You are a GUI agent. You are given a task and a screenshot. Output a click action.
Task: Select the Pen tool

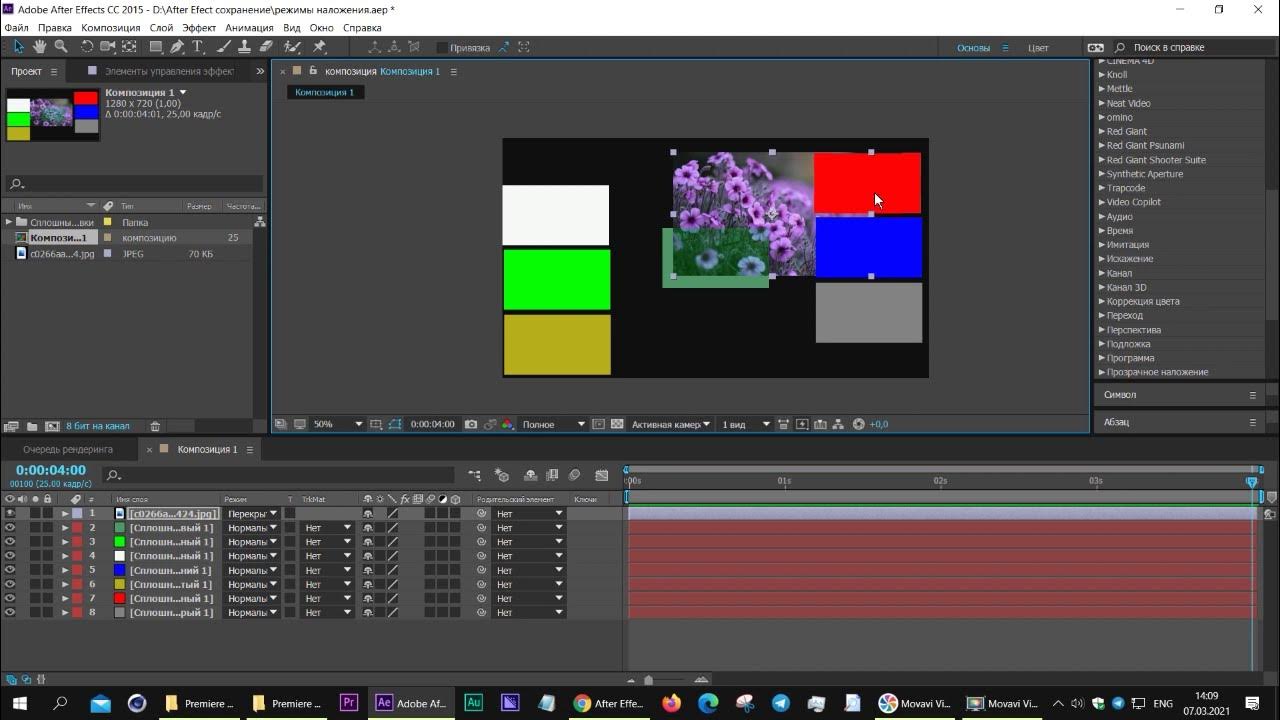pyautogui.click(x=177, y=47)
